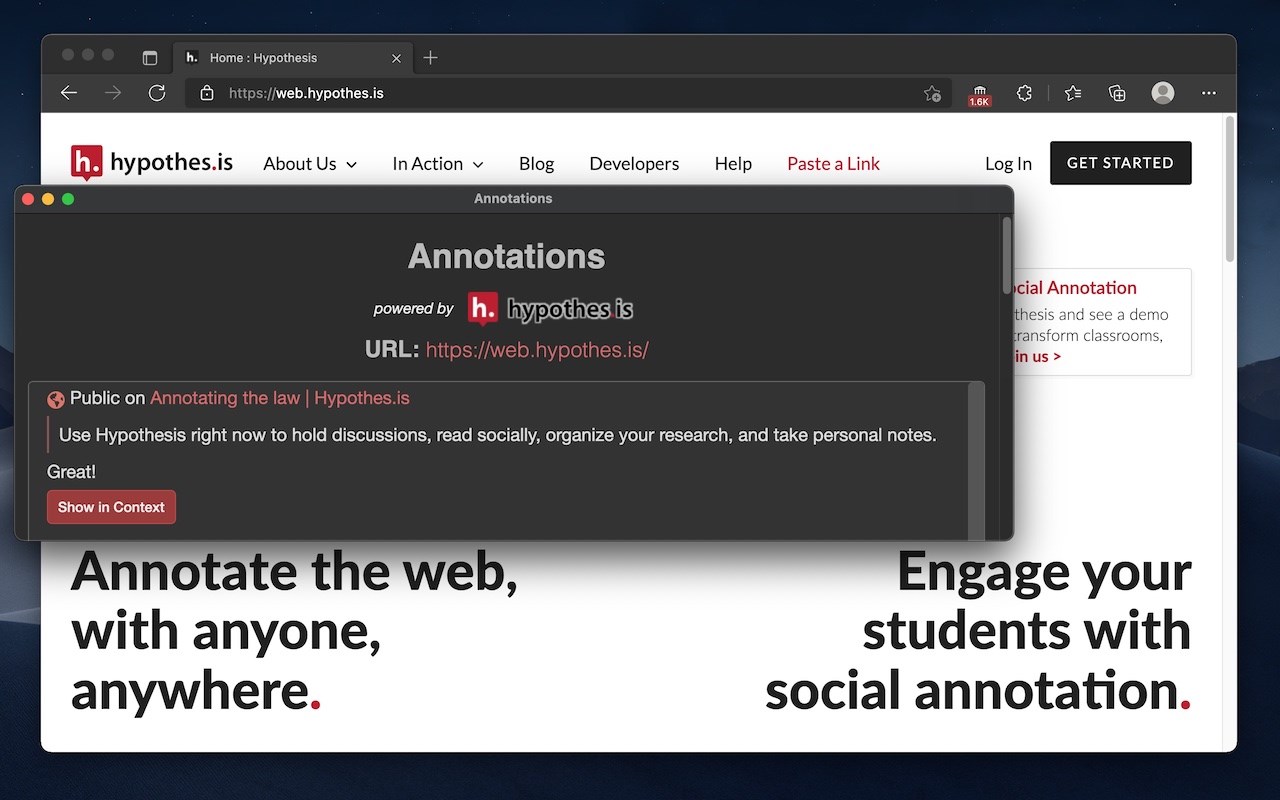The width and height of the screenshot is (1280, 800).
Task: Expand the In Action menu
Action: pyautogui.click(x=438, y=164)
